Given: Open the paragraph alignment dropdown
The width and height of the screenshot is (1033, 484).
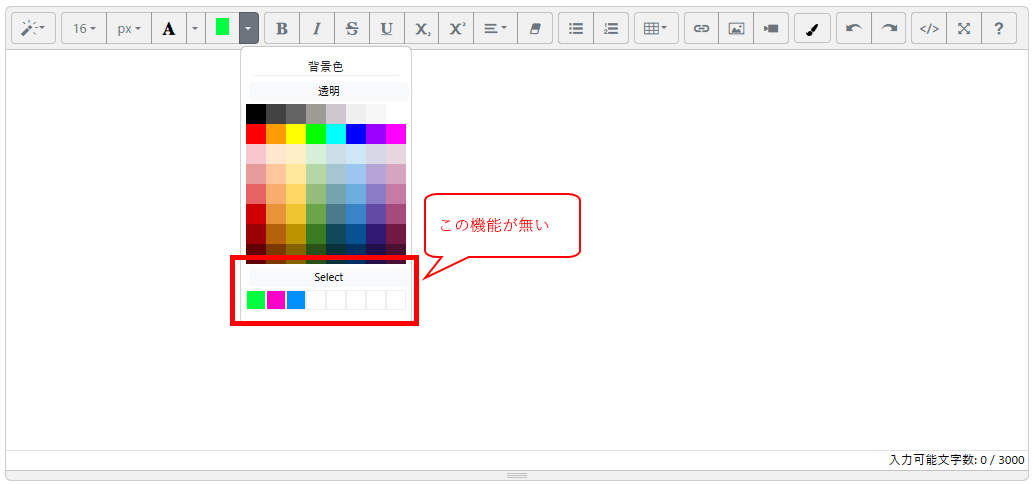Looking at the screenshot, I should 495,29.
